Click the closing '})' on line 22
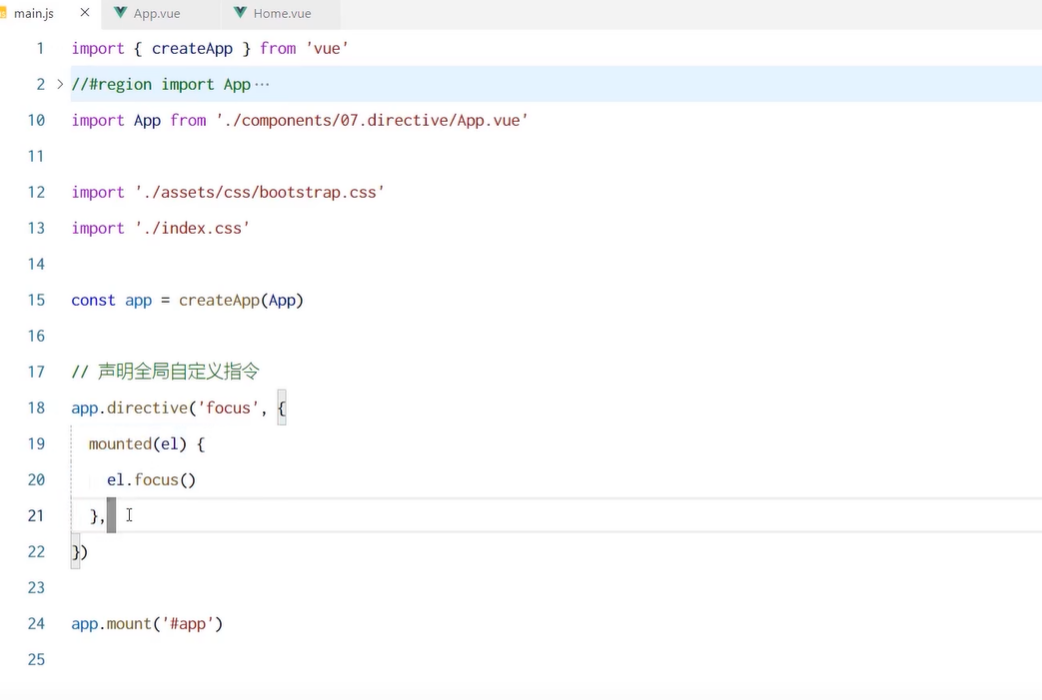Image resolution: width=1042 pixels, height=700 pixels. coord(80,552)
